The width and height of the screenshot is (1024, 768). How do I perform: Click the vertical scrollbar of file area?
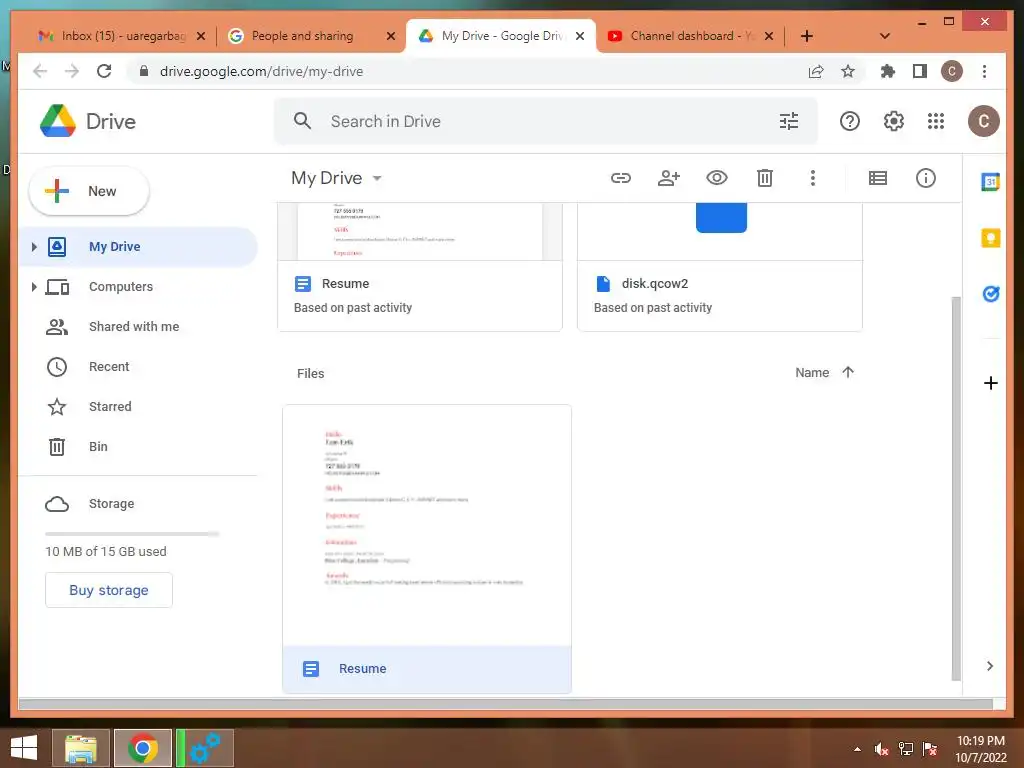click(956, 488)
